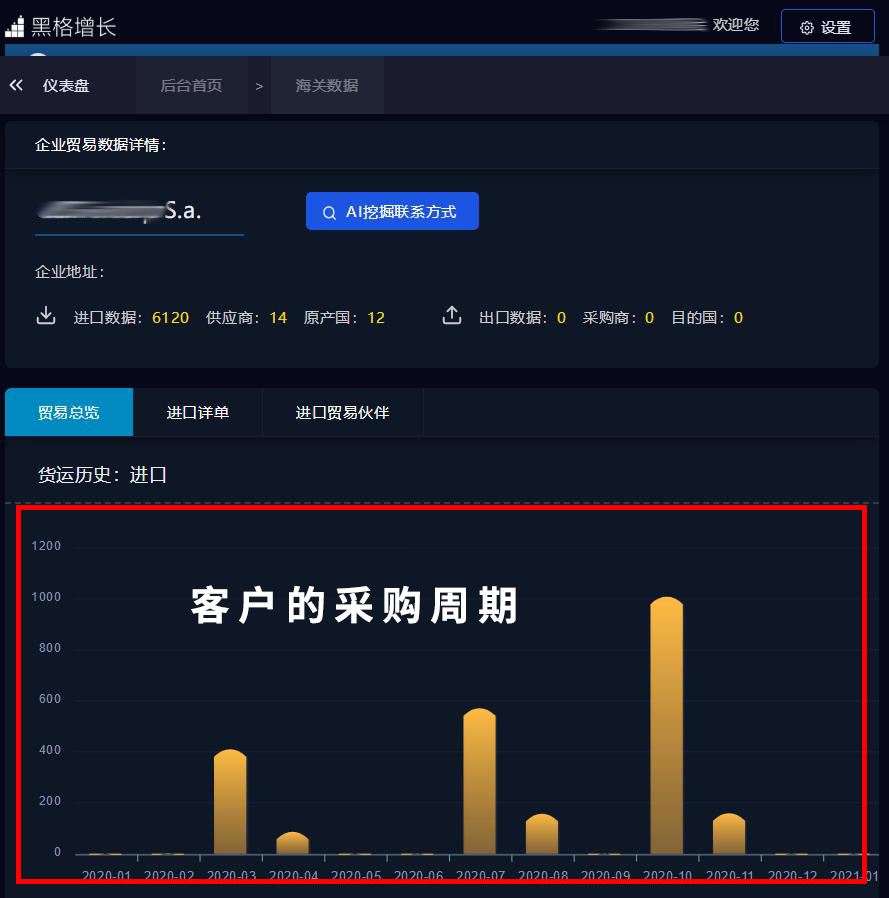Open the 进口贸易伙伴 tab
The height and width of the screenshot is (898, 889).
(x=342, y=412)
